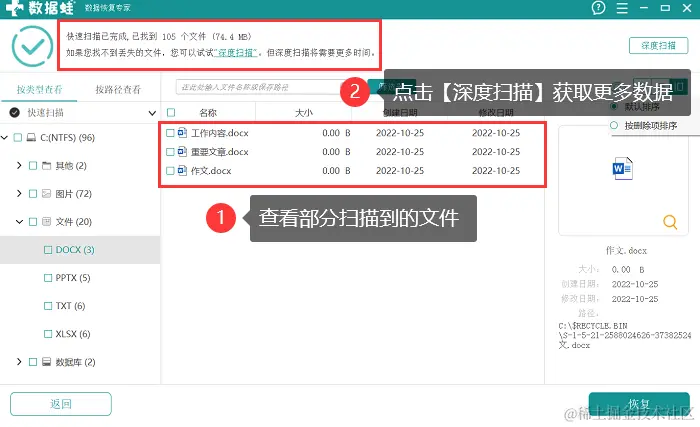Open the help question mark icon
700x427 pixels.
[x=598, y=8]
